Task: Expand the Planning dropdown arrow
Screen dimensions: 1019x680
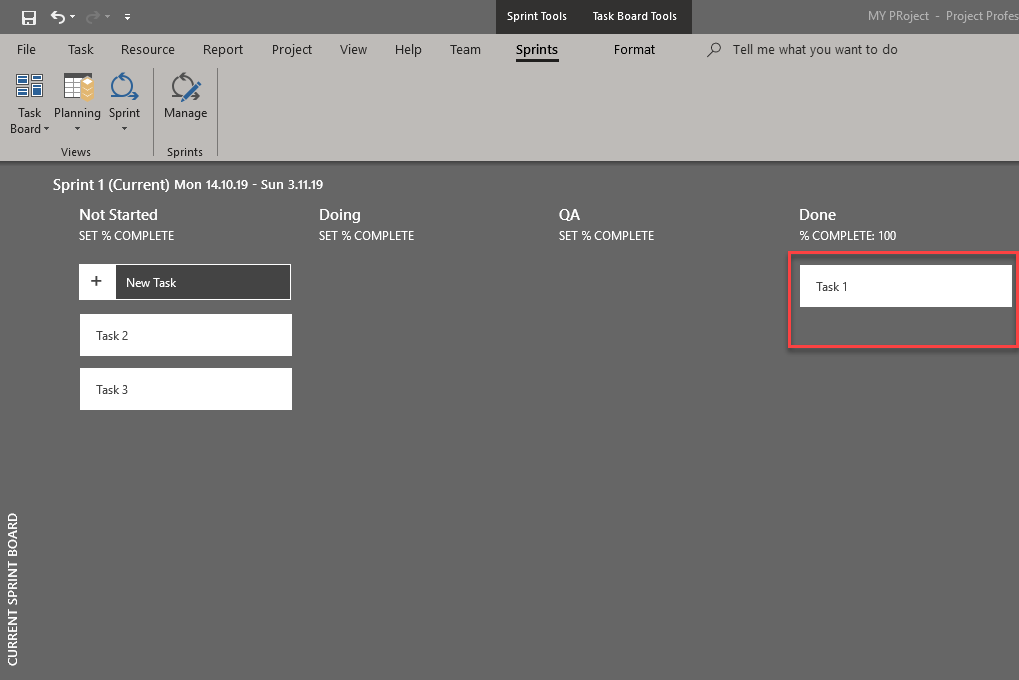Action: click(x=78, y=129)
